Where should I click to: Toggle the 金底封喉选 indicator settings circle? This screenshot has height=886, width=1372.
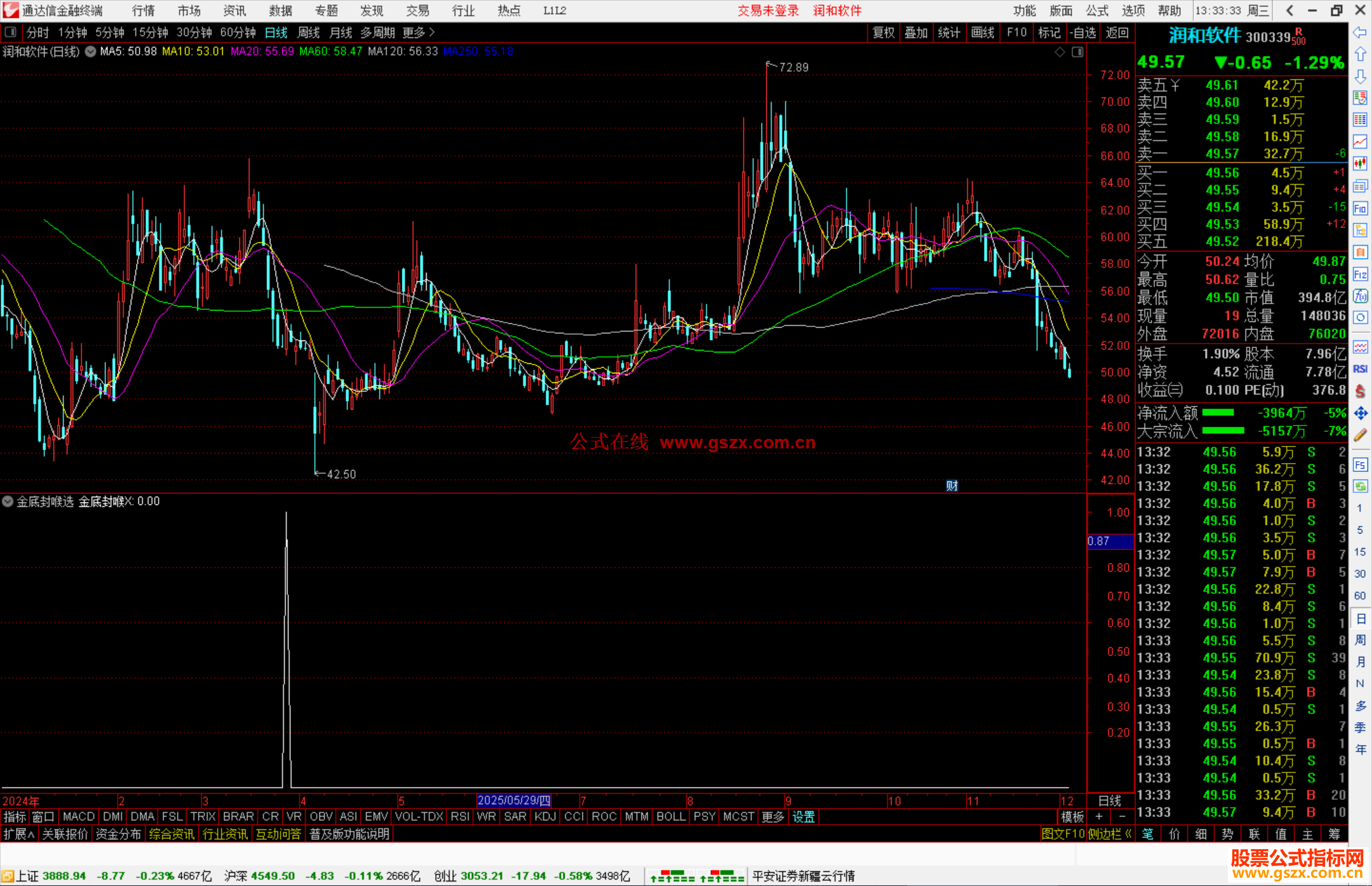[8, 501]
